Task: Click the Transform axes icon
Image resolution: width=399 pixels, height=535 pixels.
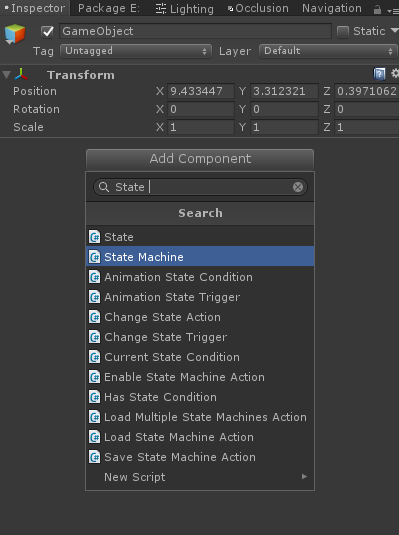Action: click(x=21, y=74)
